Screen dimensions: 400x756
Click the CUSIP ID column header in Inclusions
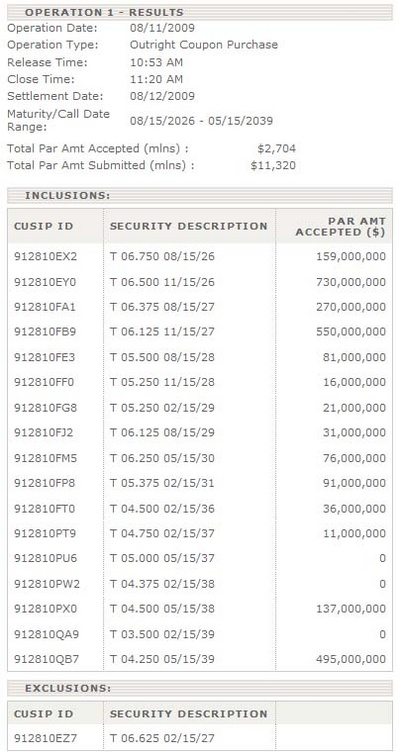tap(43, 226)
